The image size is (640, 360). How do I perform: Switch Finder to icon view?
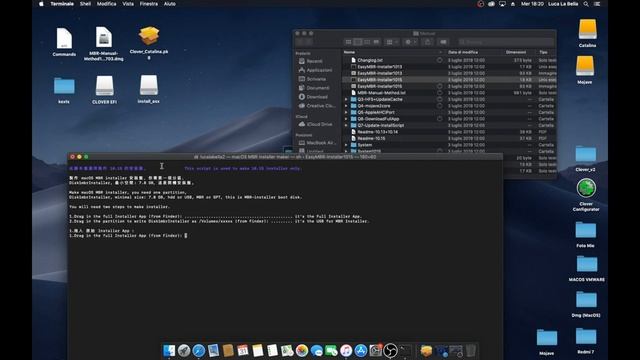click(x=348, y=42)
